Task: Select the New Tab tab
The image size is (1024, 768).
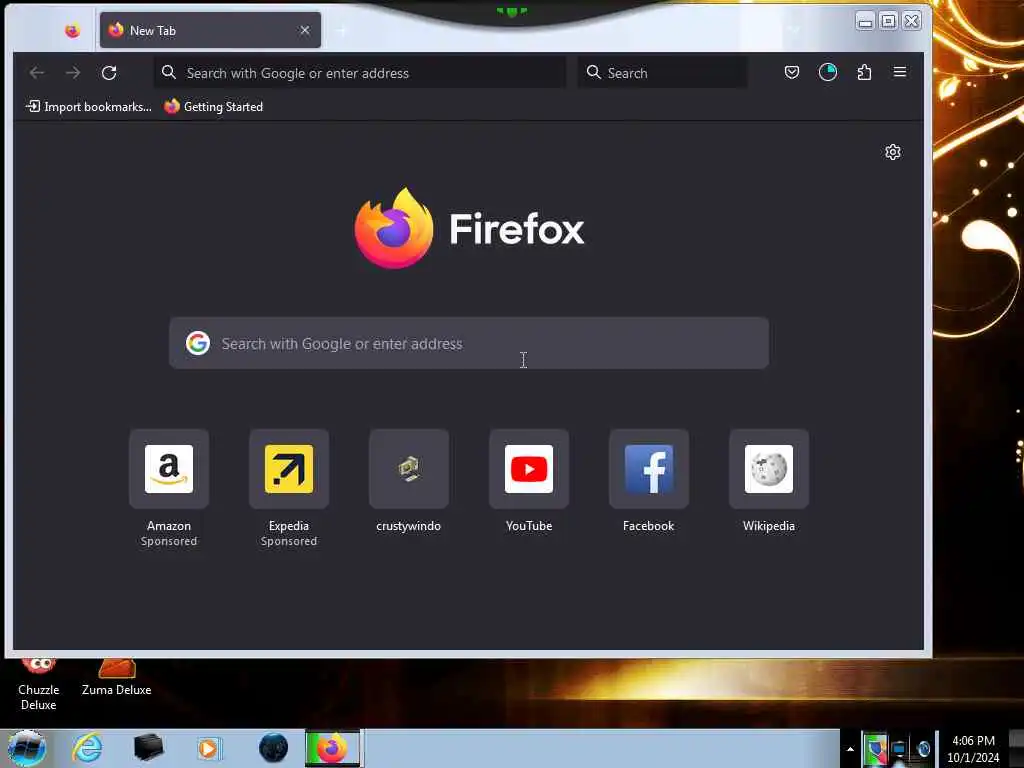Action: pyautogui.click(x=210, y=30)
